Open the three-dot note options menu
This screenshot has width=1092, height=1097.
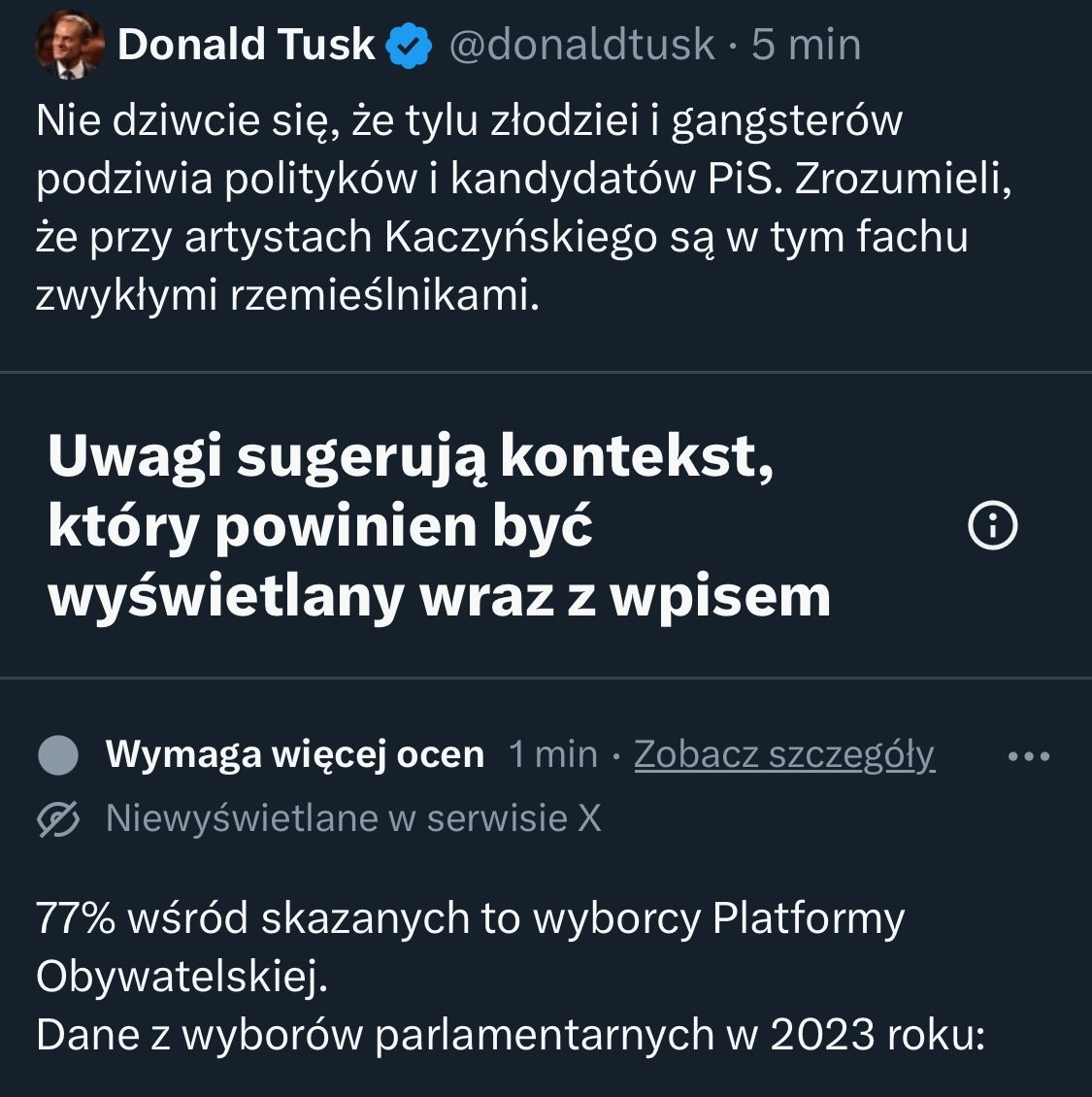tap(1029, 756)
